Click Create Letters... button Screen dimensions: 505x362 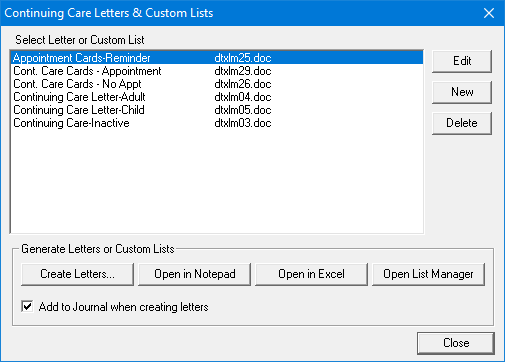pyautogui.click(x=77, y=274)
